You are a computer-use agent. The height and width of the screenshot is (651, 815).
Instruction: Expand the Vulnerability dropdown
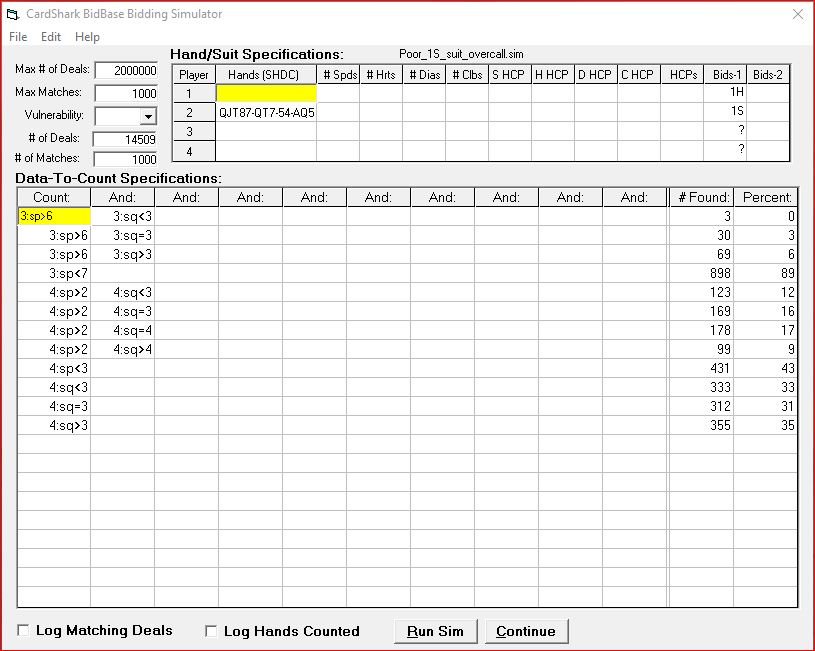point(148,116)
